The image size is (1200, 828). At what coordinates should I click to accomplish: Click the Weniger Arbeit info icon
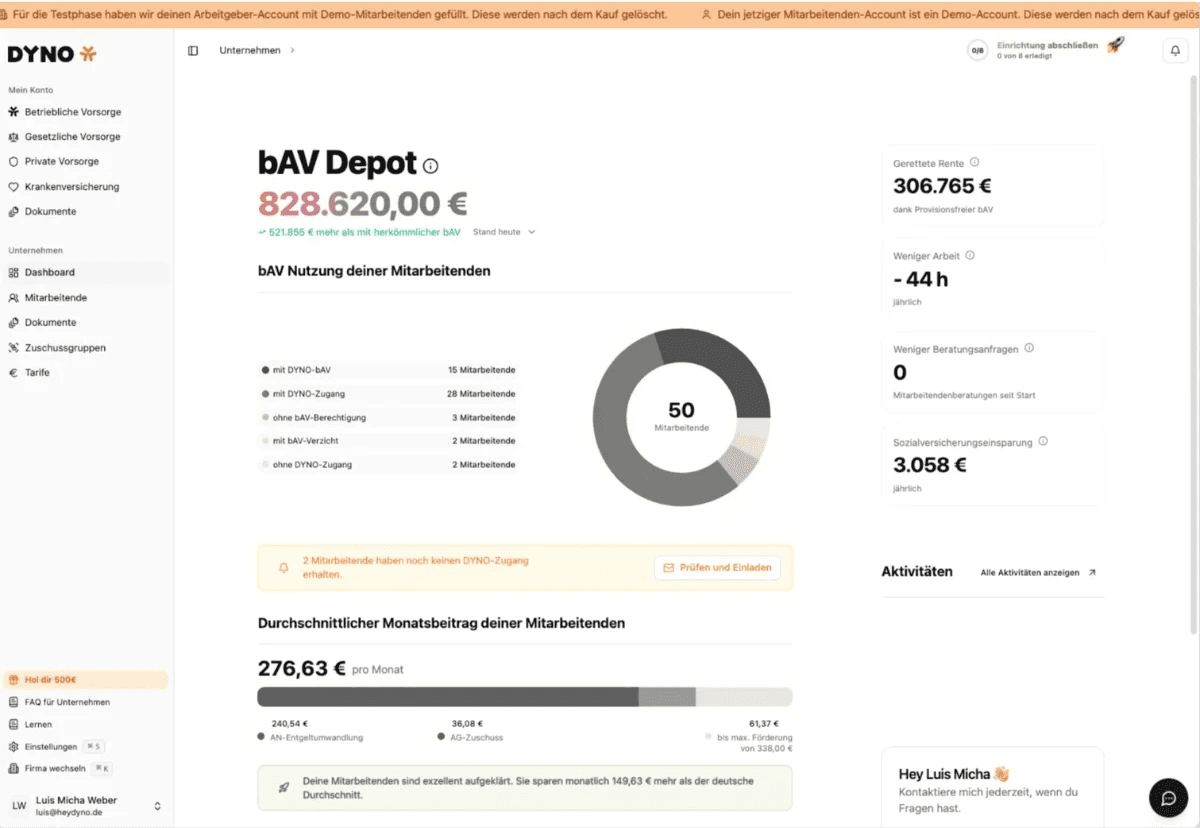[x=970, y=255]
